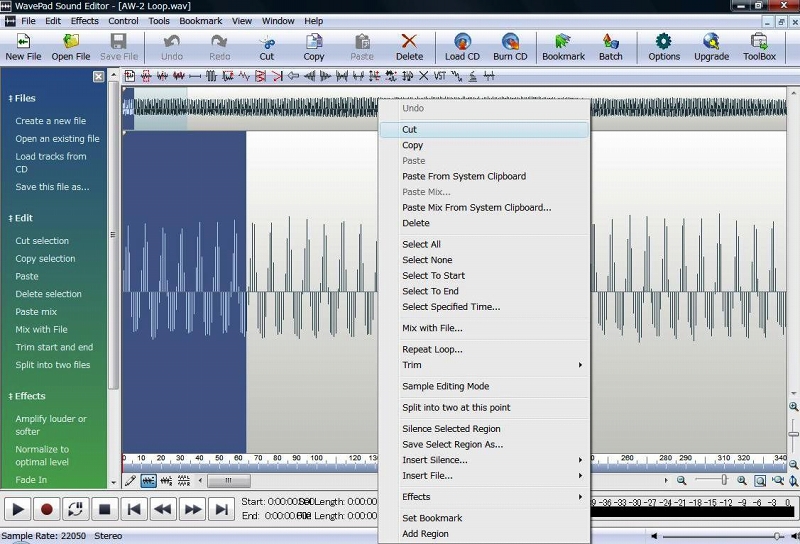This screenshot has width=800, height=544.
Task: Open the Batch converter icon
Action: 610,41
